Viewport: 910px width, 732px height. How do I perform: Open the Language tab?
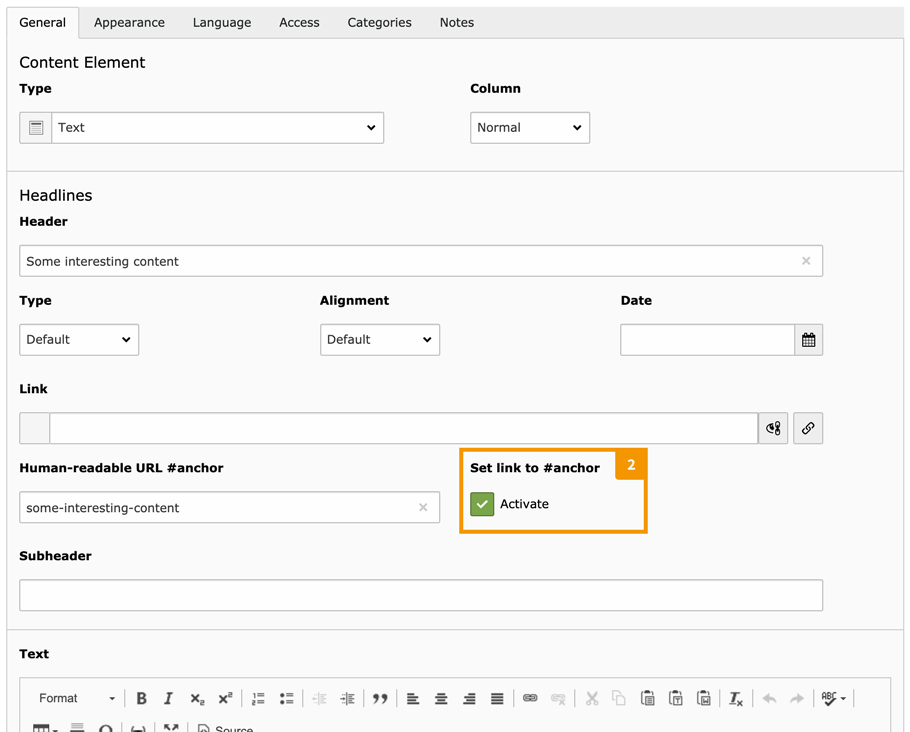coord(222,23)
